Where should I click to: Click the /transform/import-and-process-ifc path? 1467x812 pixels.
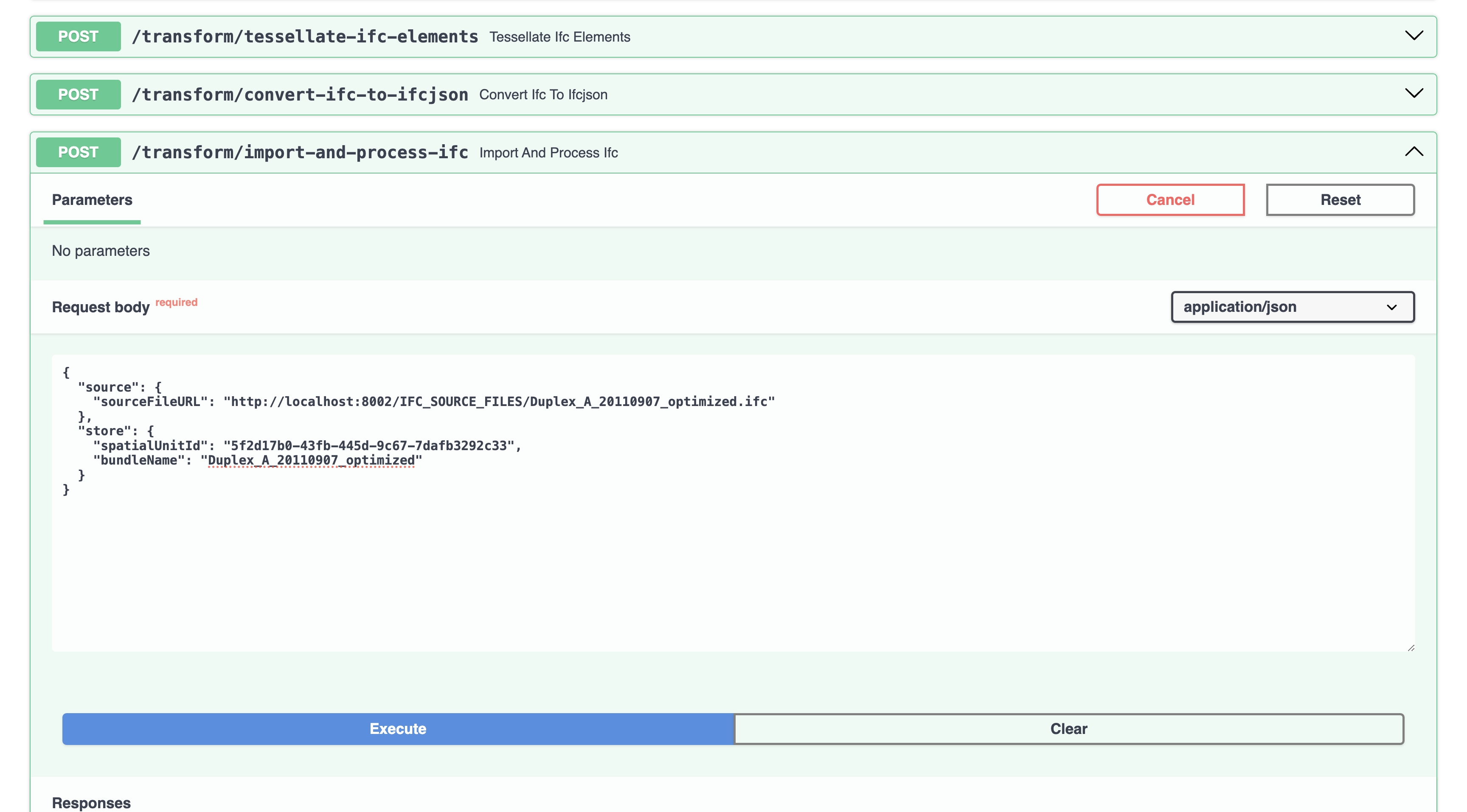click(x=300, y=152)
